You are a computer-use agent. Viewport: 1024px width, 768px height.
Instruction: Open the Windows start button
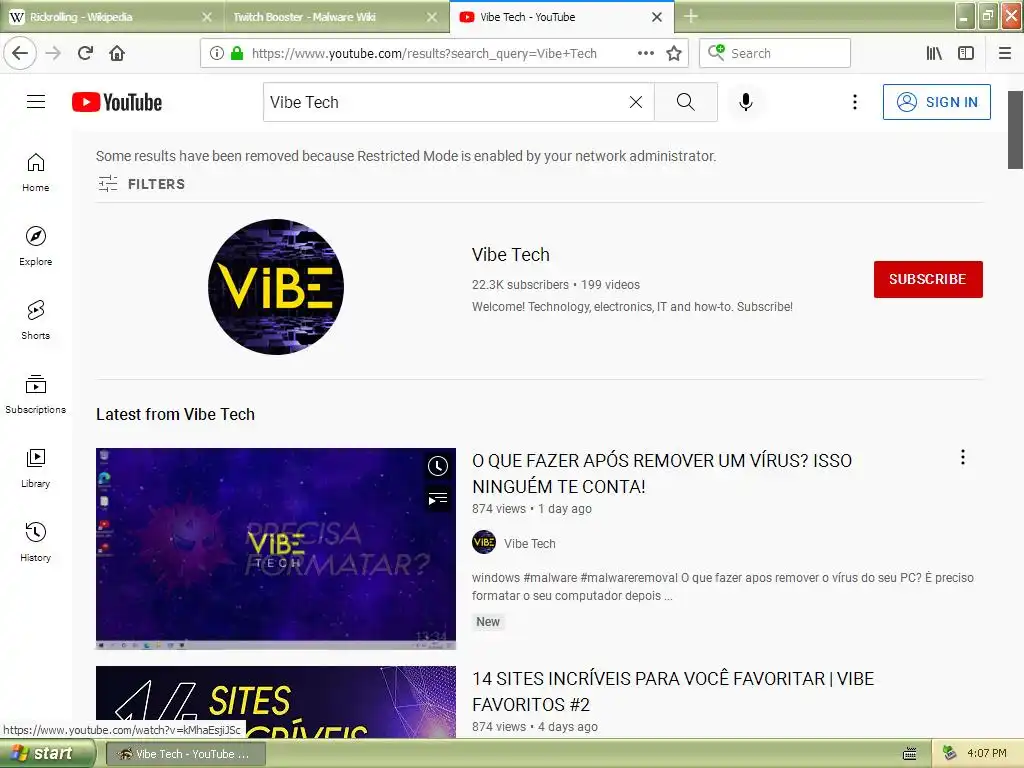47,754
